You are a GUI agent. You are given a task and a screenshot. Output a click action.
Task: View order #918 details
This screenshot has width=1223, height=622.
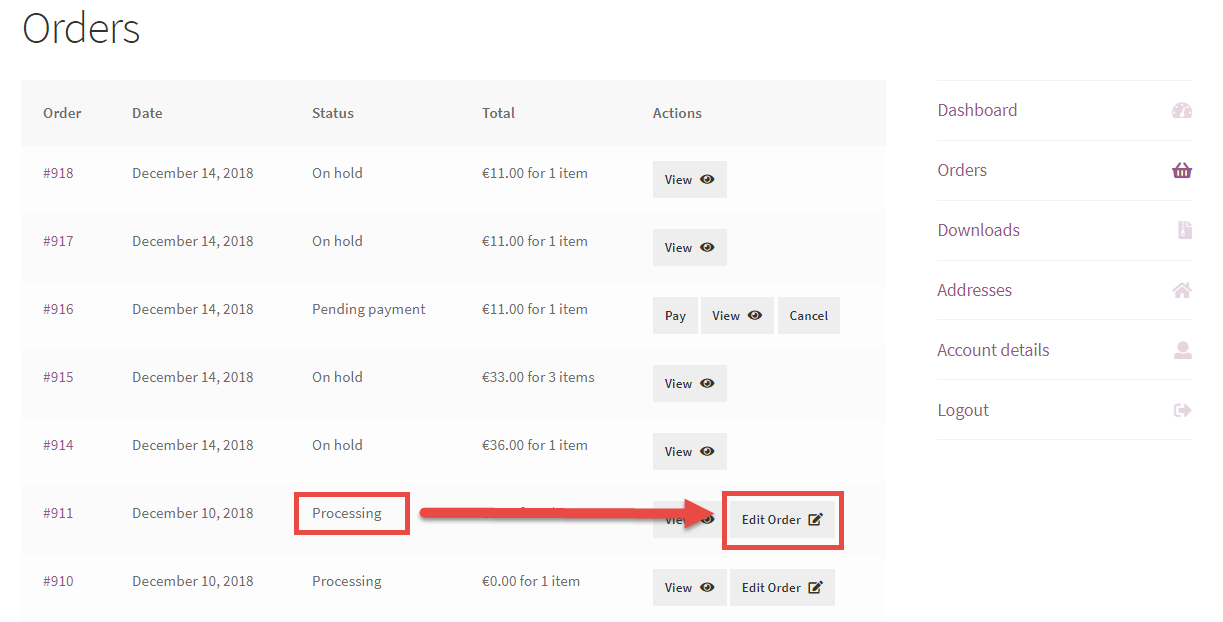[690, 180]
